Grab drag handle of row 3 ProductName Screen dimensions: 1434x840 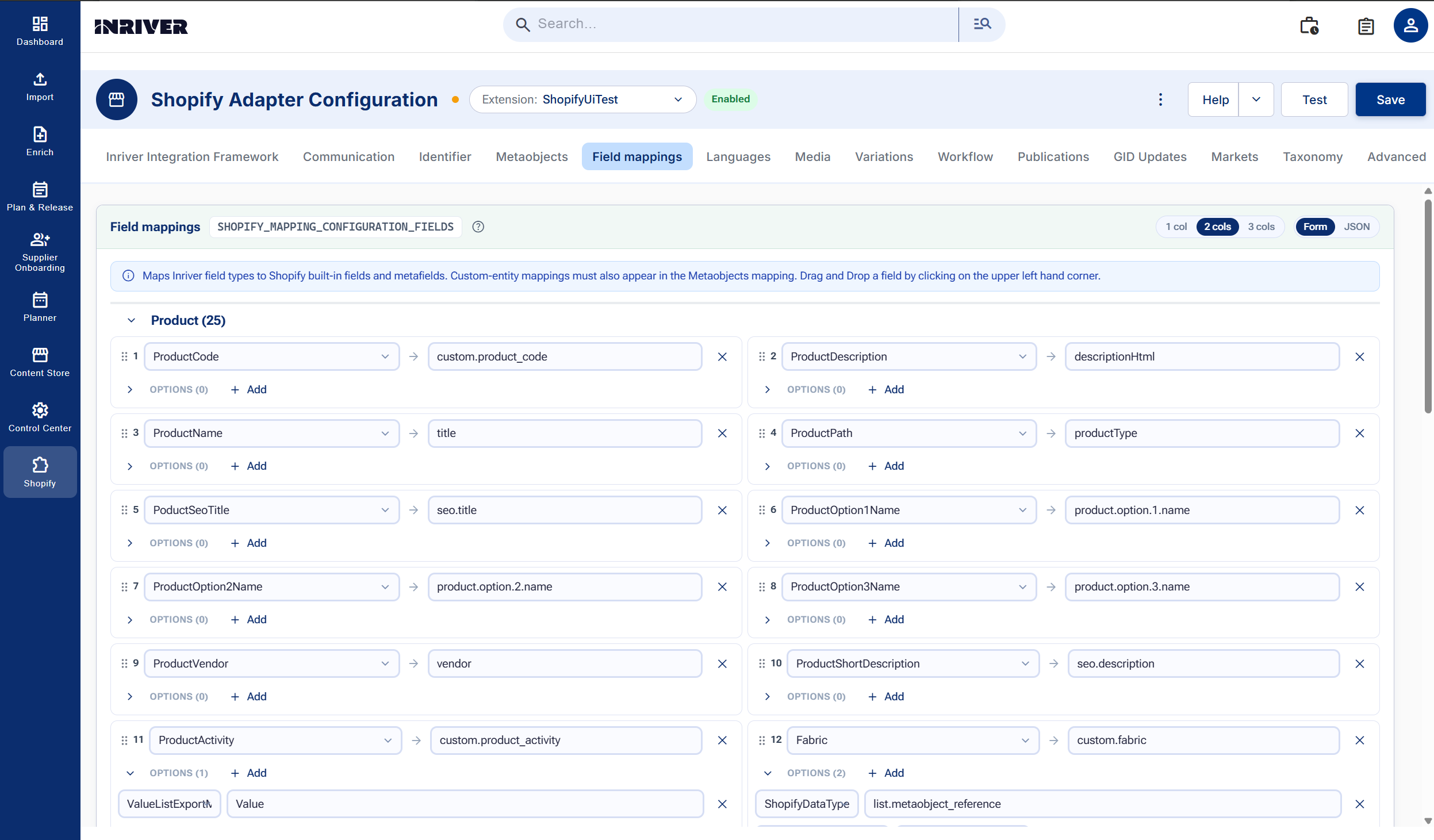coord(124,433)
